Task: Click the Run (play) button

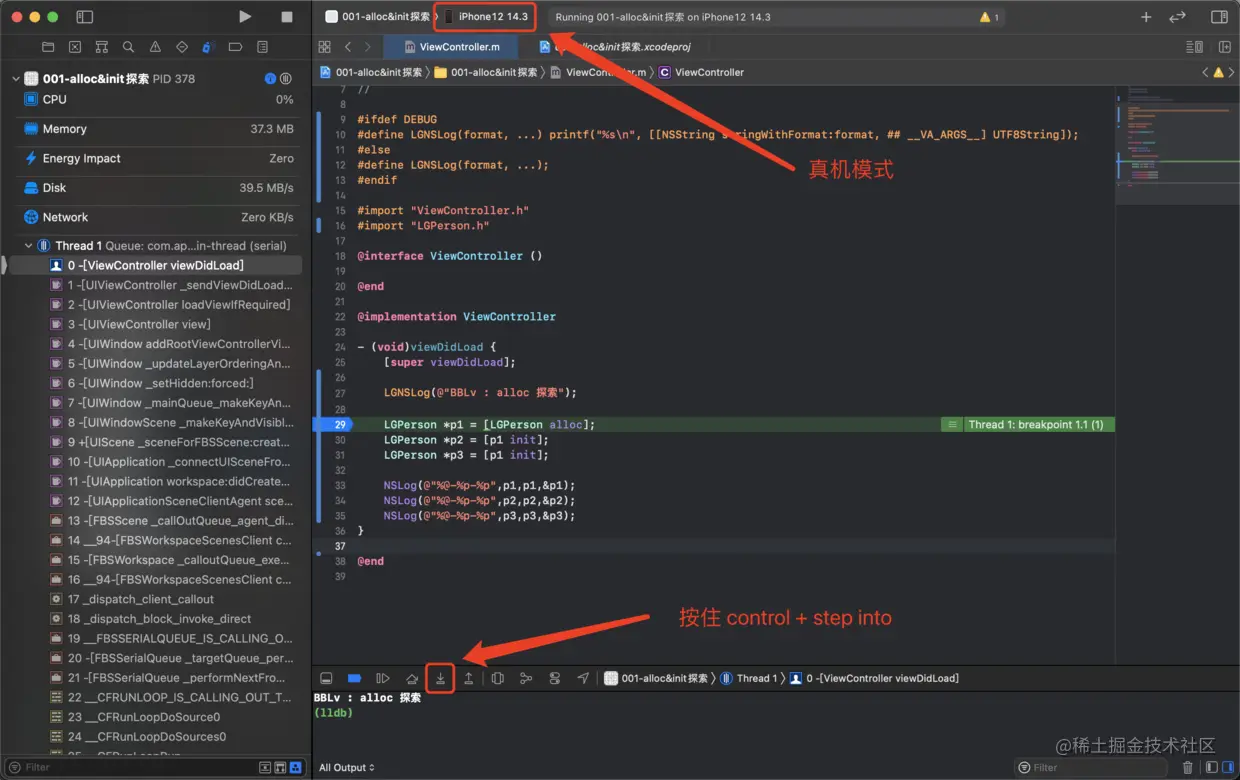Action: pyautogui.click(x=245, y=17)
